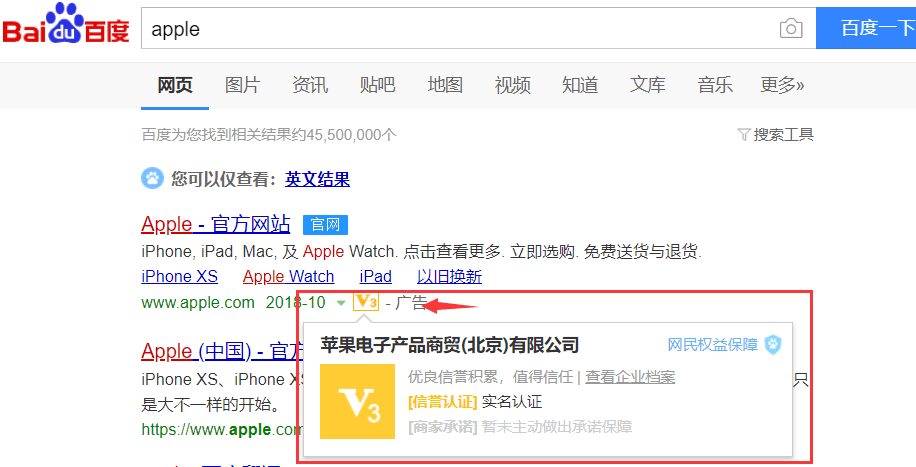Switch to the 地图 tab
The image size is (916, 467).
coord(445,85)
